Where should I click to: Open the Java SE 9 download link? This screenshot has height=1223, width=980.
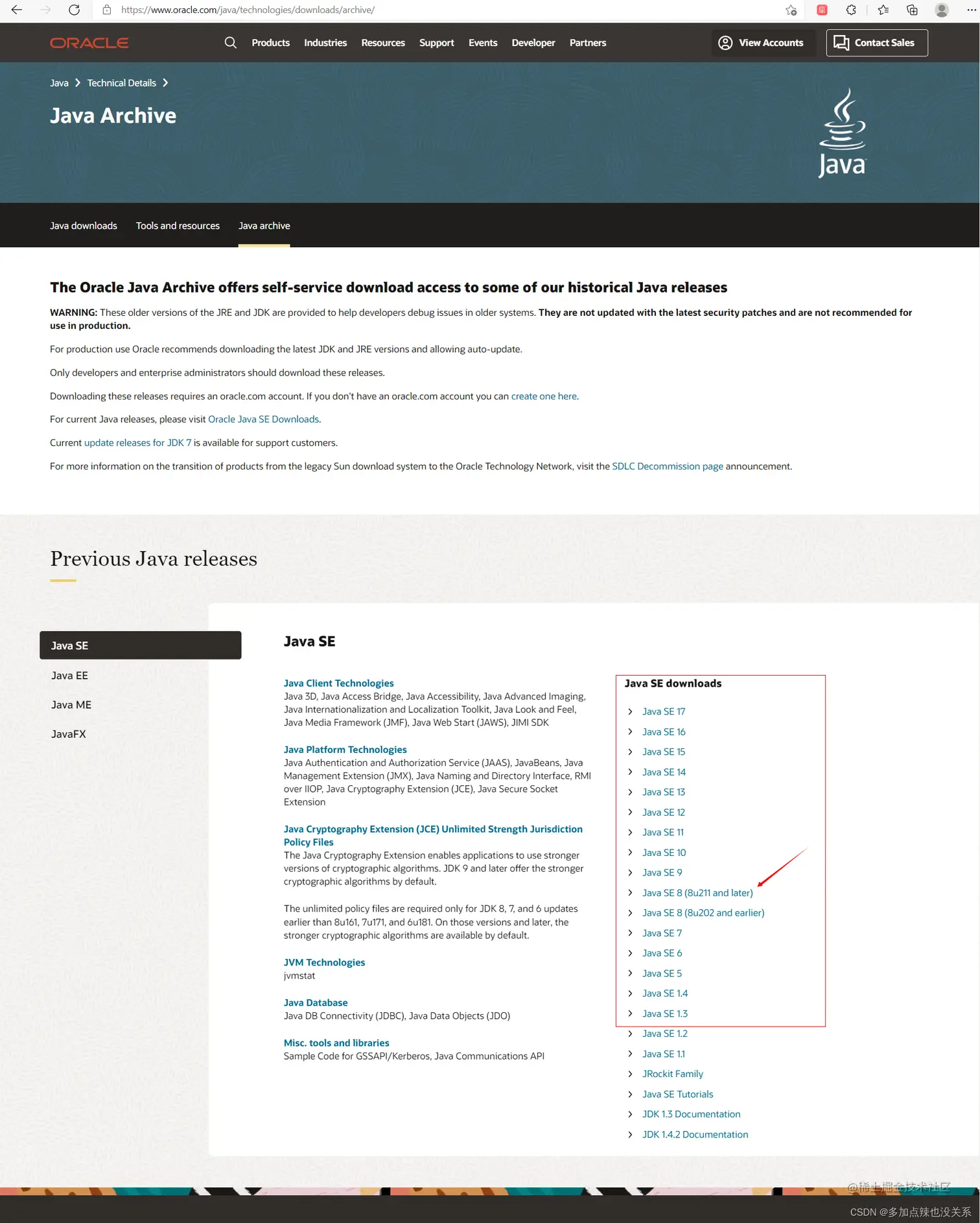[x=662, y=872]
